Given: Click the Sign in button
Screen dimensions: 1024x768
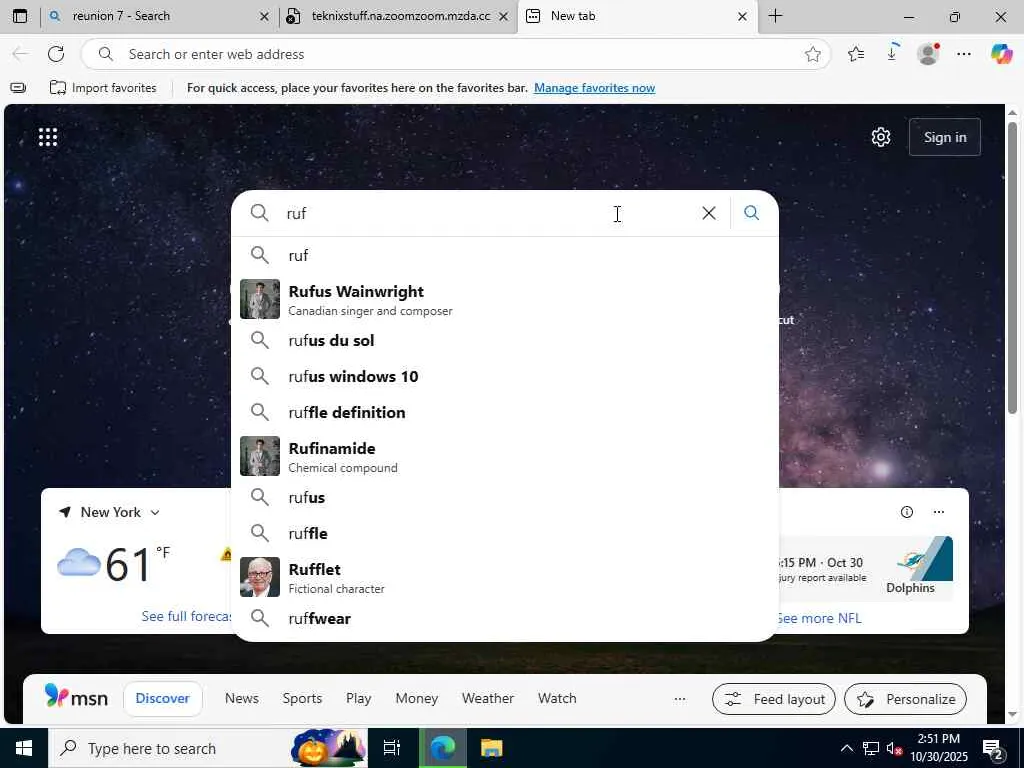Looking at the screenshot, I should pos(944,137).
